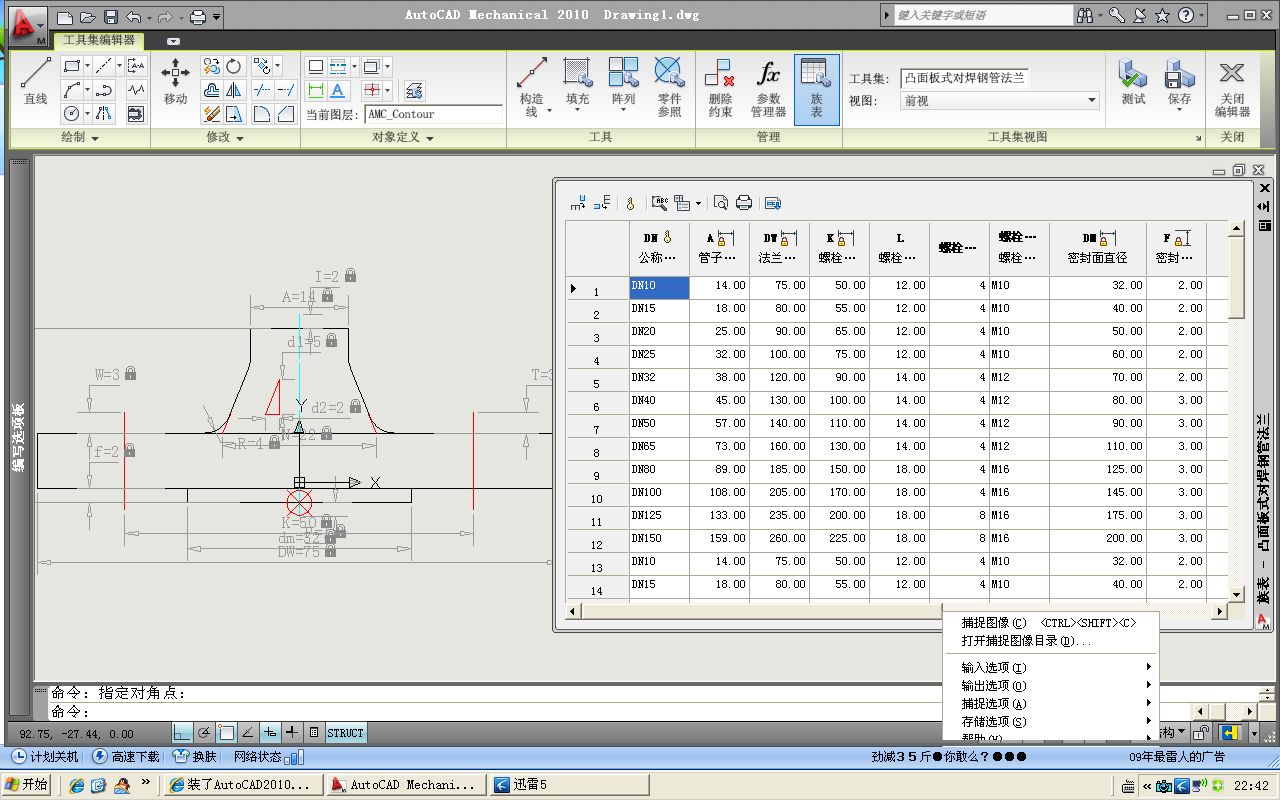Select the mirror tool in 修改 panel

tap(234, 90)
